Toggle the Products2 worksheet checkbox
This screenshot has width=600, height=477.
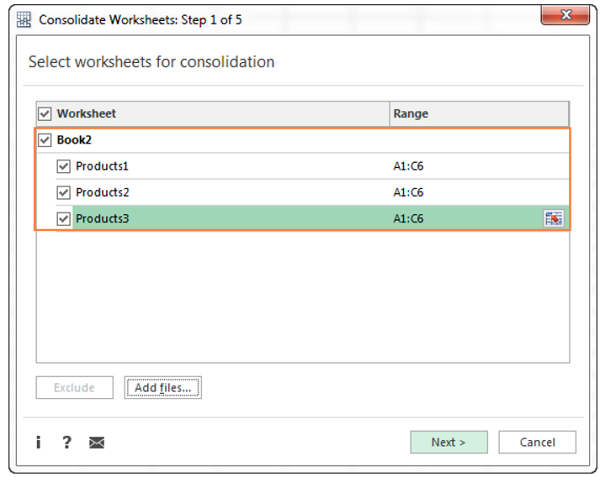point(64,192)
